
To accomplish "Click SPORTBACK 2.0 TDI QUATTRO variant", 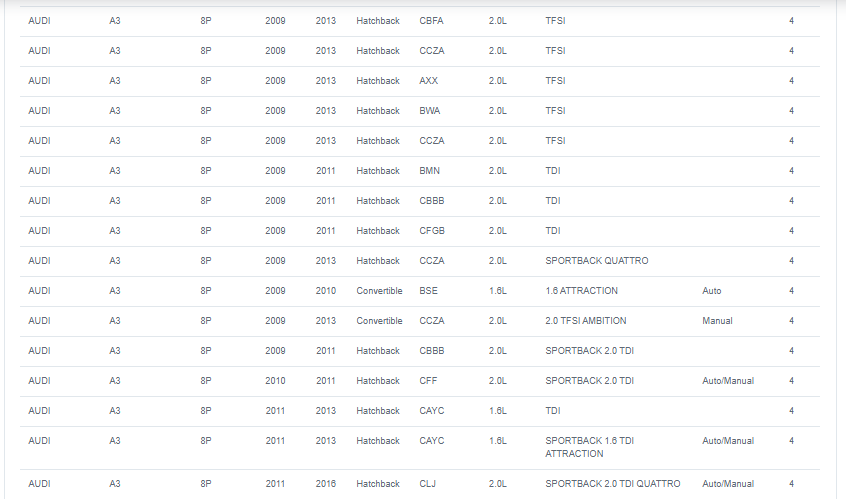I will pos(612,484).
